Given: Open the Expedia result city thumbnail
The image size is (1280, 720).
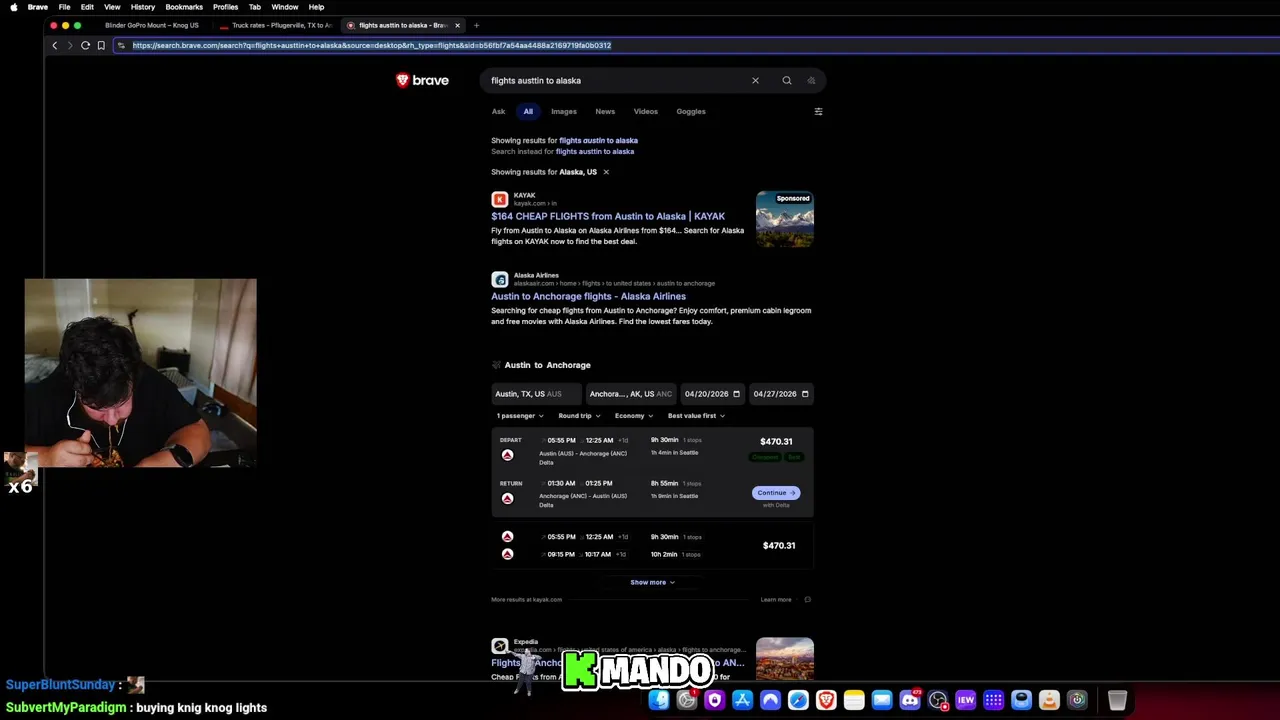Looking at the screenshot, I should (x=785, y=659).
